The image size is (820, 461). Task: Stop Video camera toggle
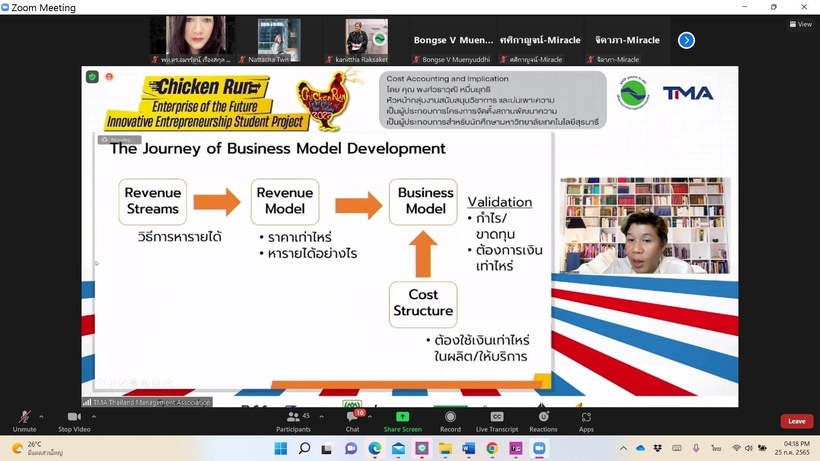click(74, 421)
